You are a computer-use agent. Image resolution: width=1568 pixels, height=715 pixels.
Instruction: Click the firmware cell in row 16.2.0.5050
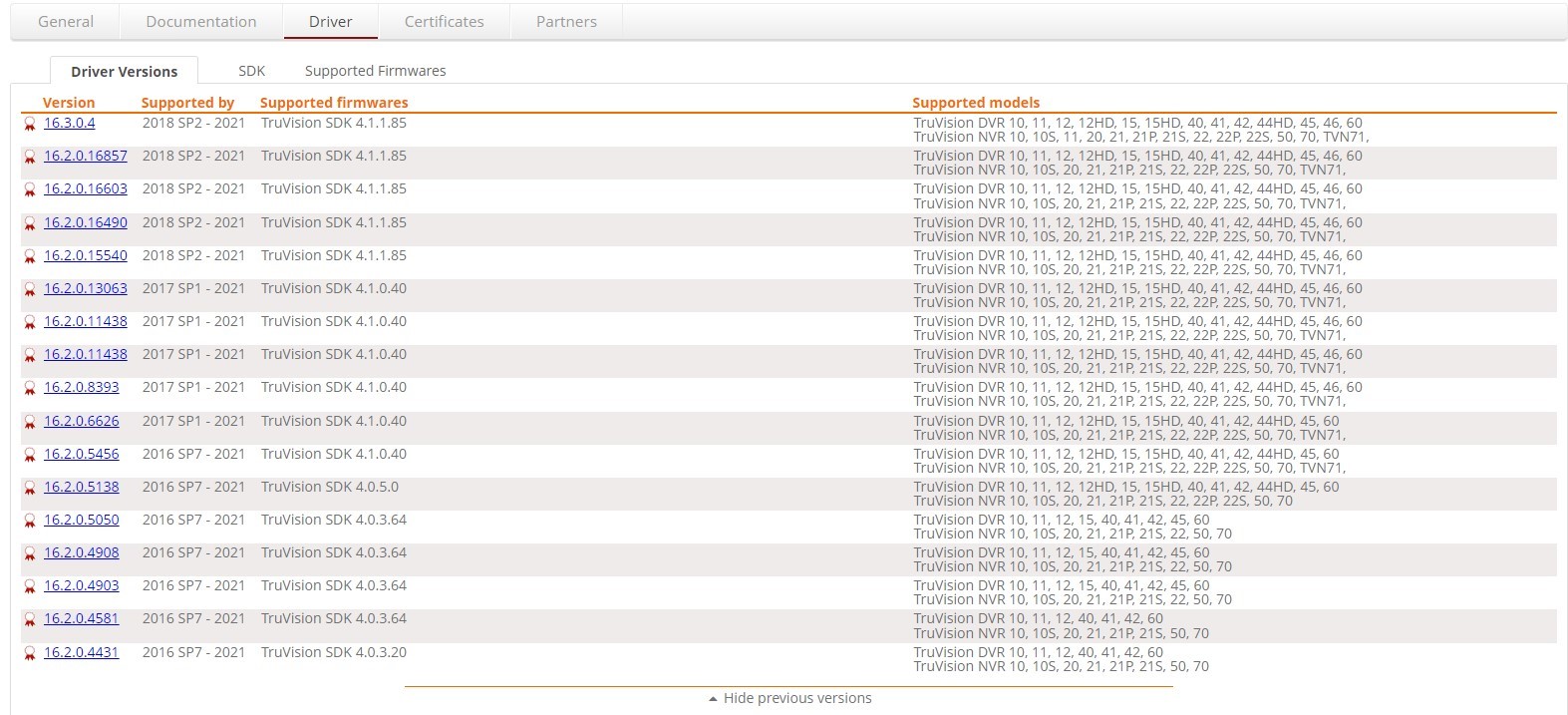334,520
